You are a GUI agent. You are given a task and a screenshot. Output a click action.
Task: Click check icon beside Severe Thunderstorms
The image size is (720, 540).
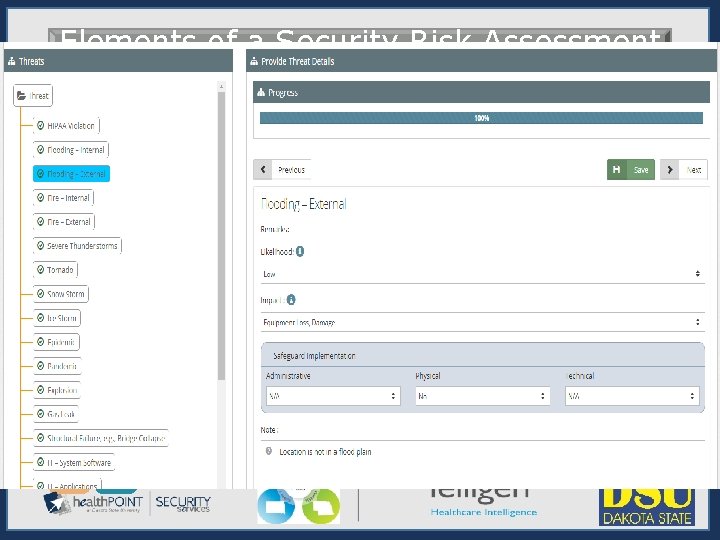click(x=40, y=246)
